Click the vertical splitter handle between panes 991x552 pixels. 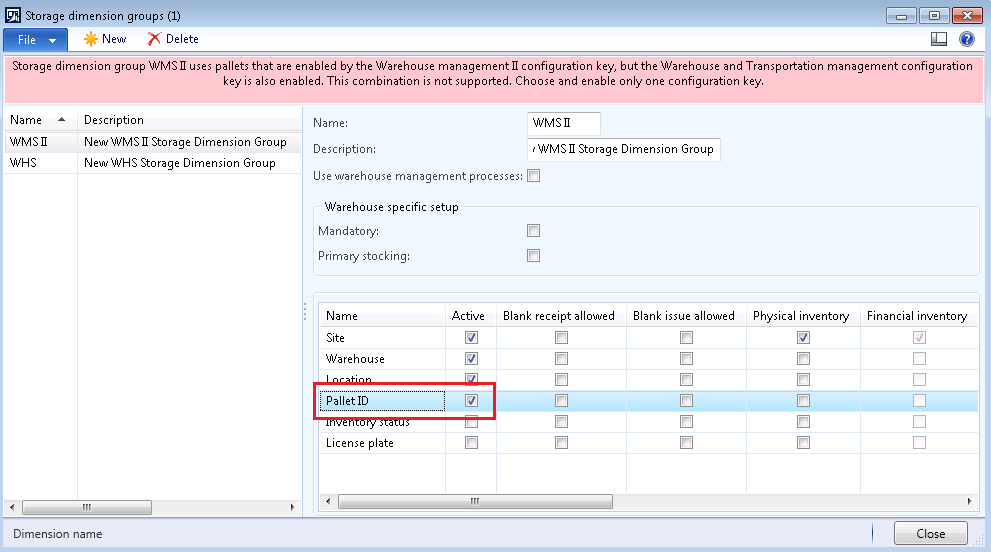(304, 313)
